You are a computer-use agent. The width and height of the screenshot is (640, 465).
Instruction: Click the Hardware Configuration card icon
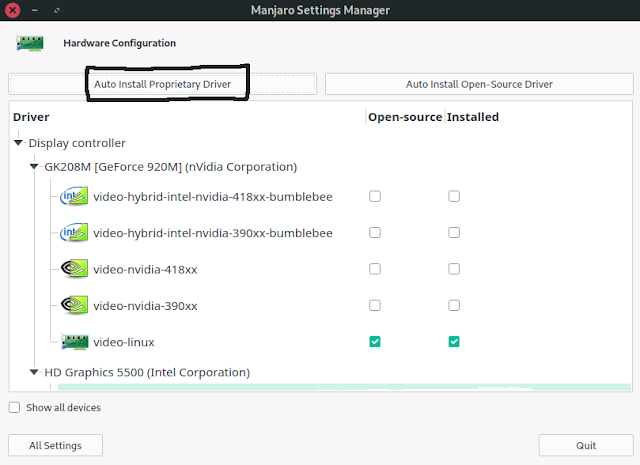tap(30, 43)
